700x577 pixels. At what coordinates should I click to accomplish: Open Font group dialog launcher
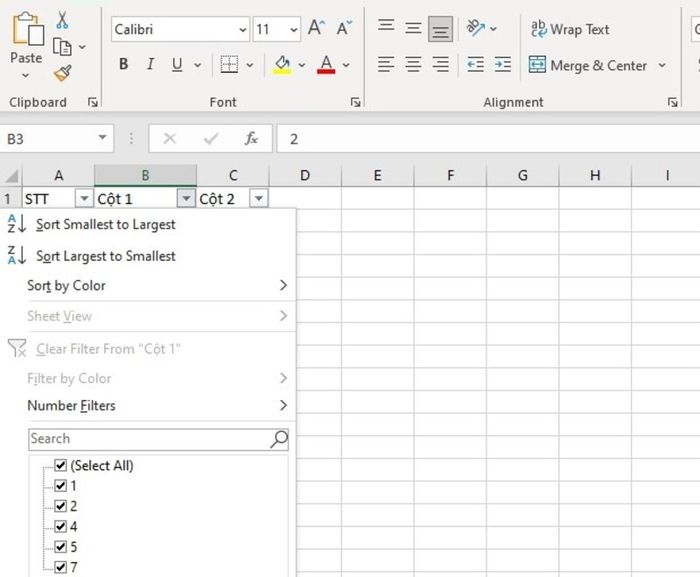pyautogui.click(x=355, y=103)
